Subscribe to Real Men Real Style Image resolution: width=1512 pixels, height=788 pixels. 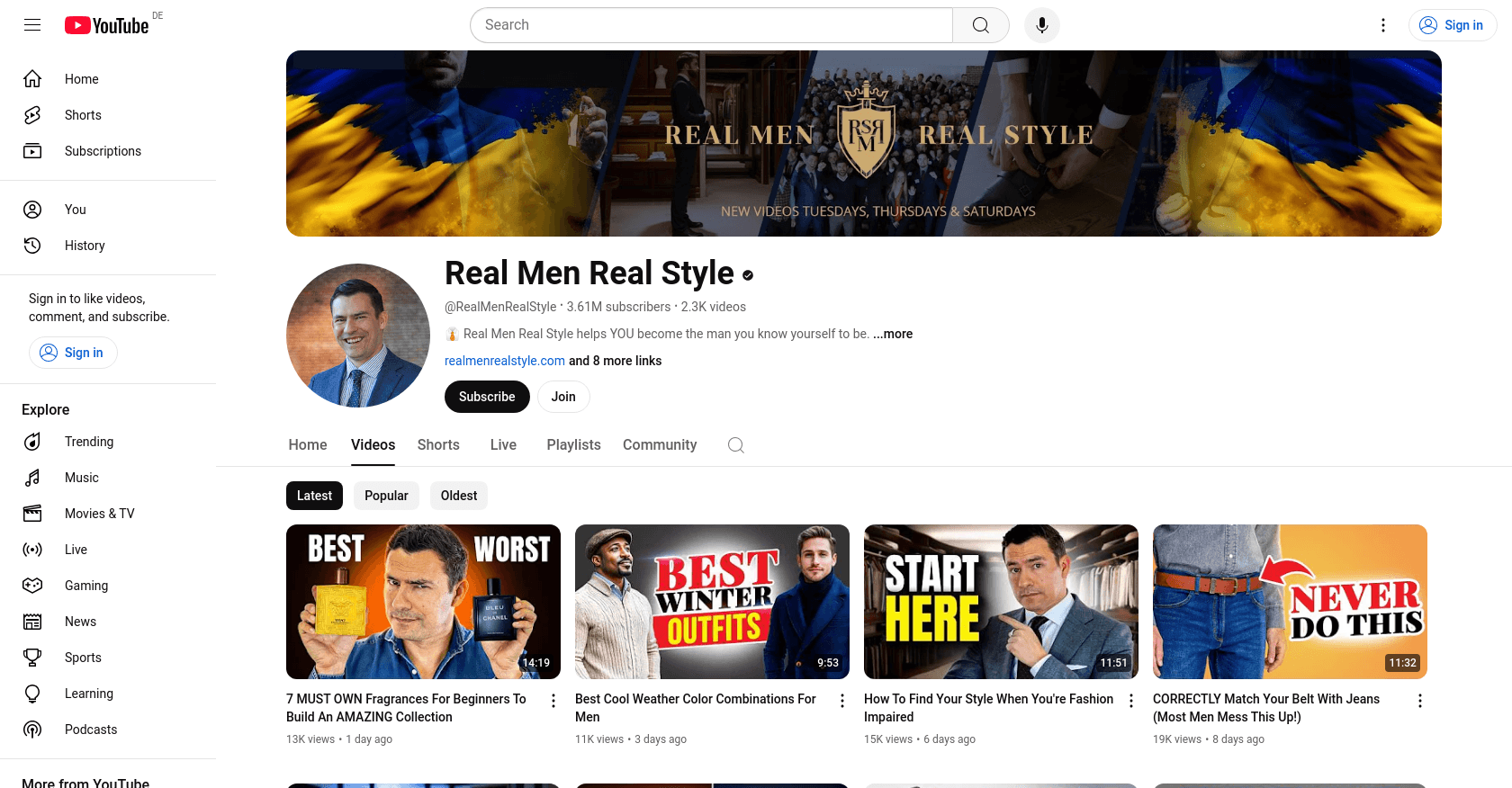click(x=487, y=397)
